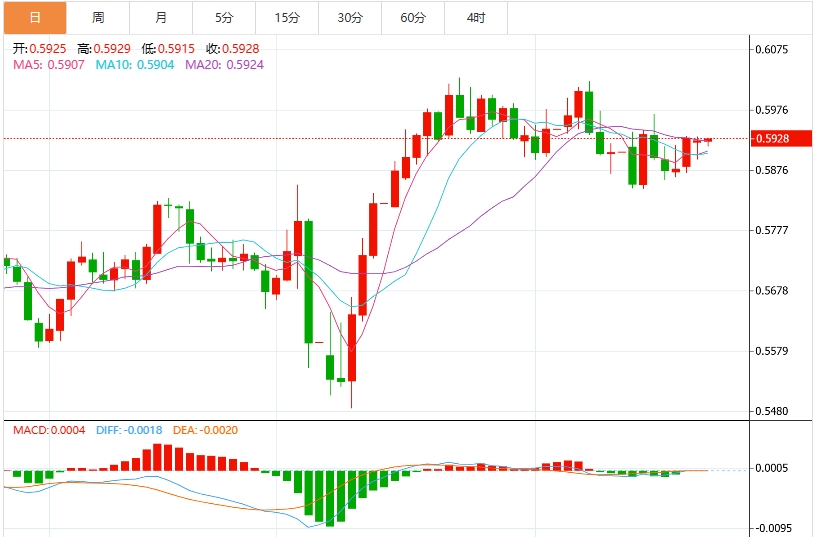Click the MA10: 0.5904 legend label
This screenshot has width=820, height=537.
click(134, 65)
